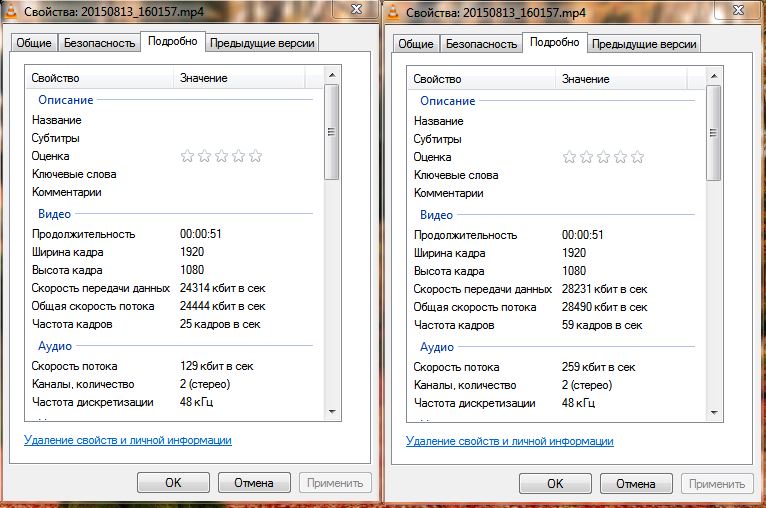Set first rating star in left window
Viewport: 766px width, 508px height.
pos(187,156)
